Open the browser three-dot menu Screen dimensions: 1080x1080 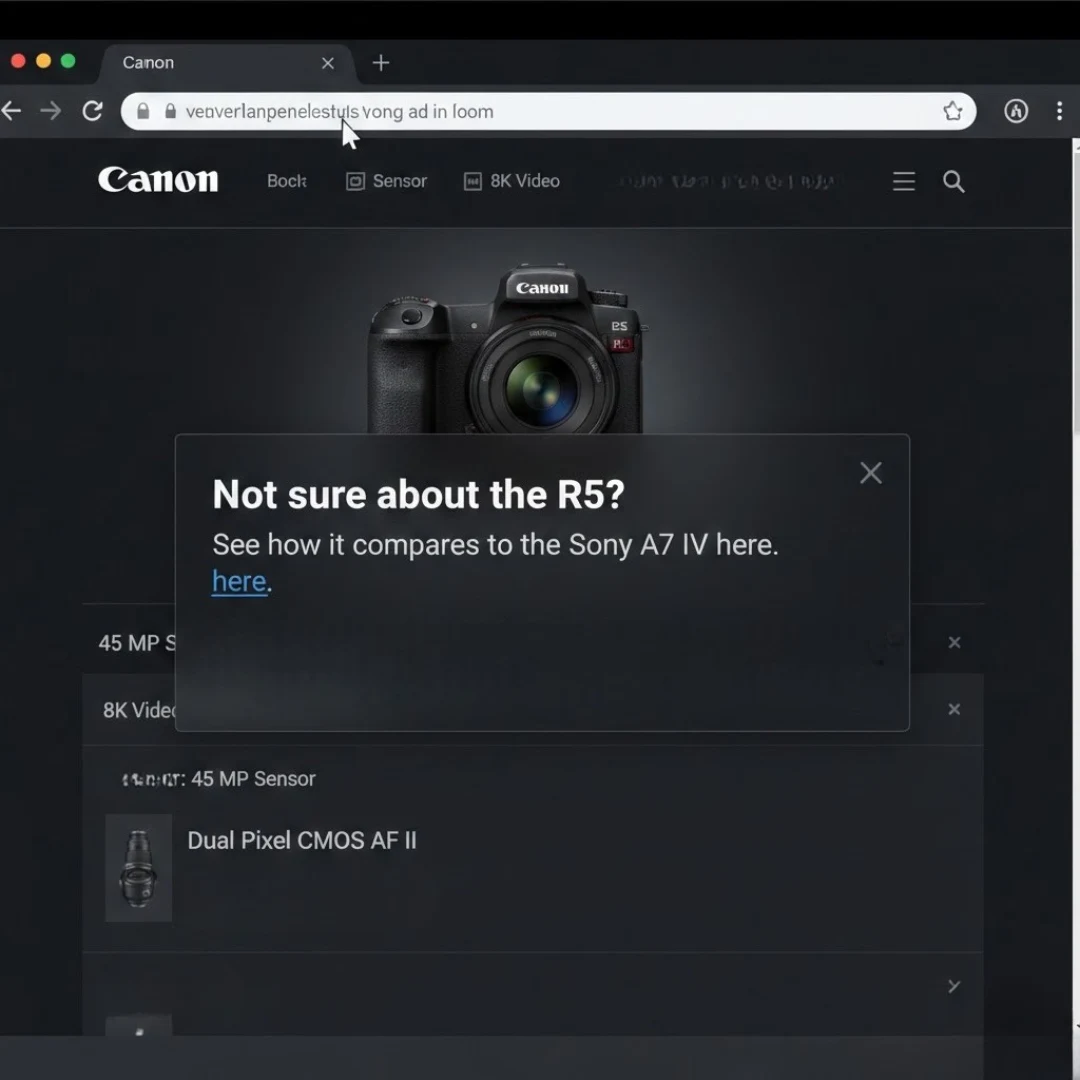click(1059, 111)
